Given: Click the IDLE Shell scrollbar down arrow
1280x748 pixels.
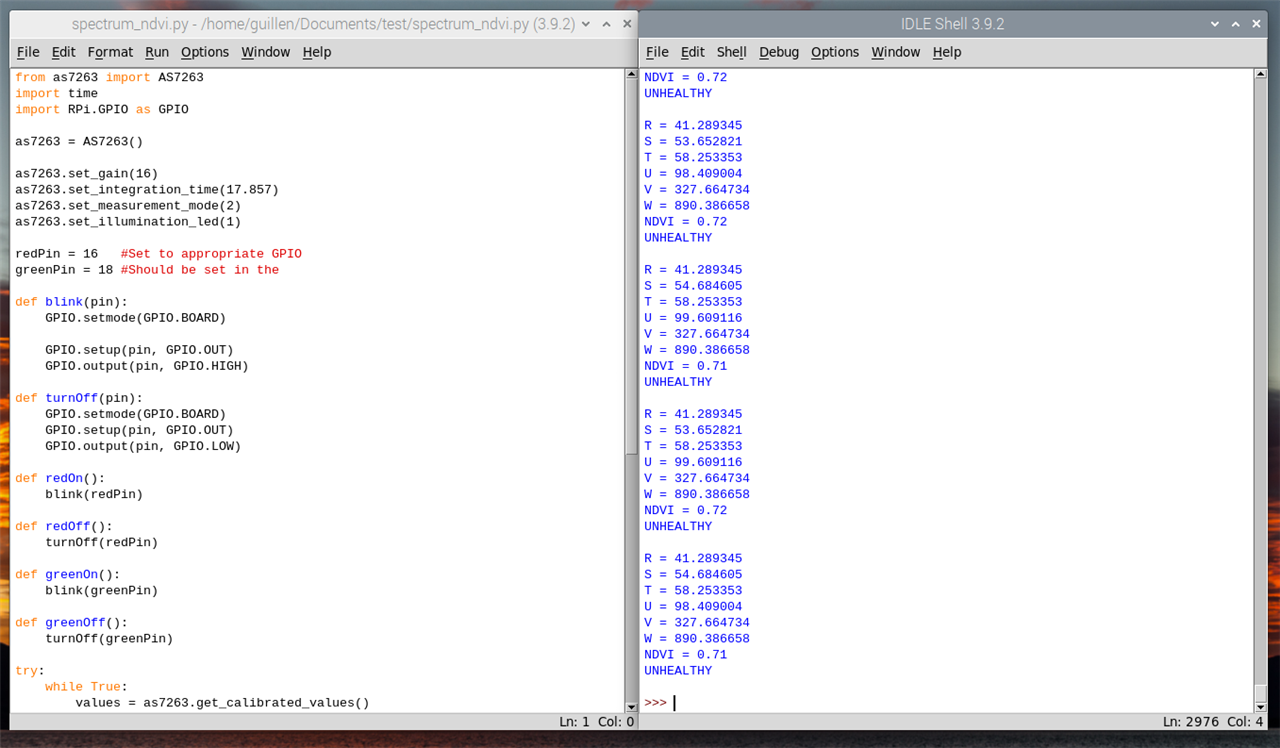Looking at the screenshot, I should (x=1260, y=706).
